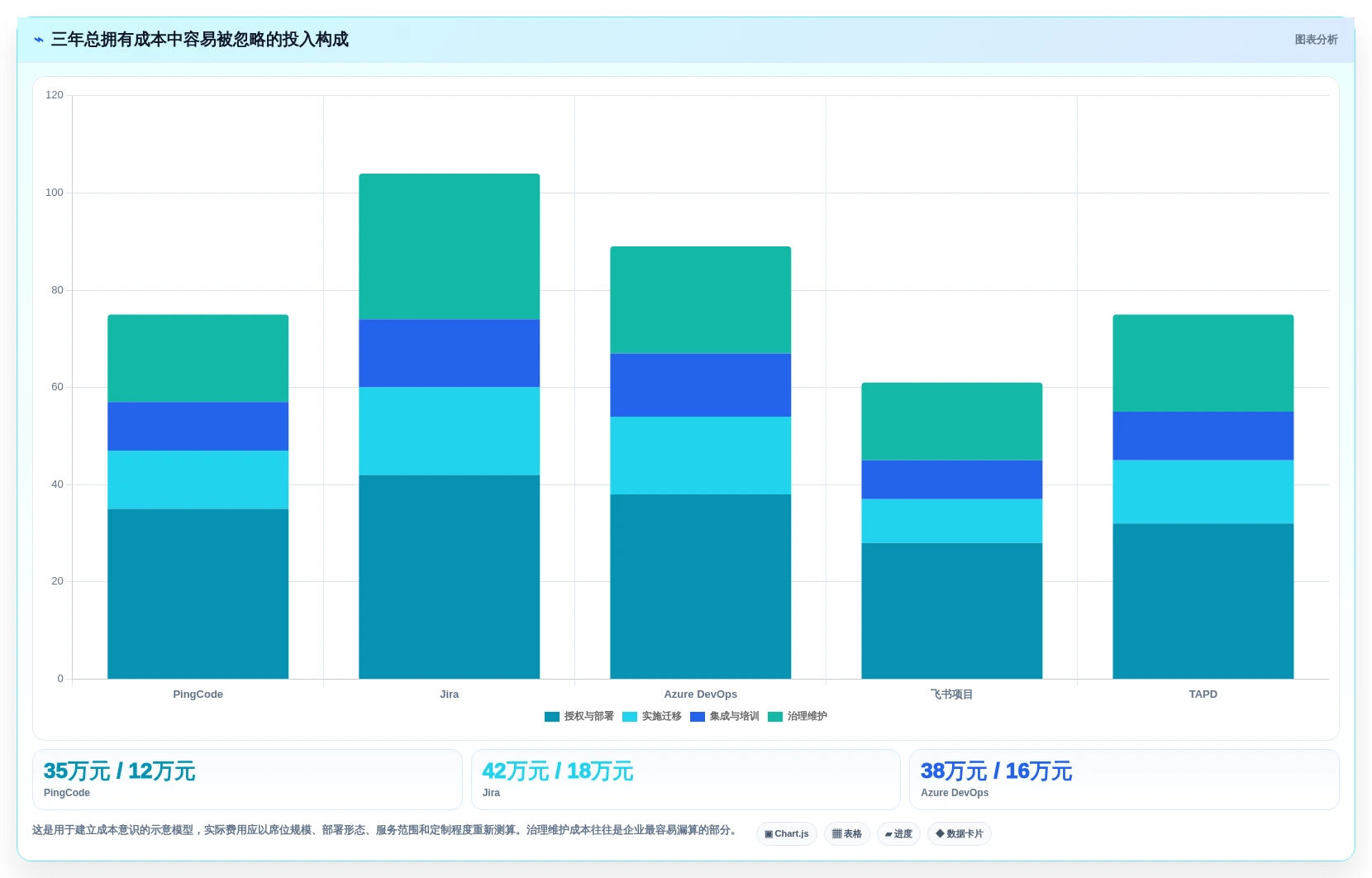
Task: Click the Azure DevOps caption in the 38万元 card
Action: [x=955, y=793]
